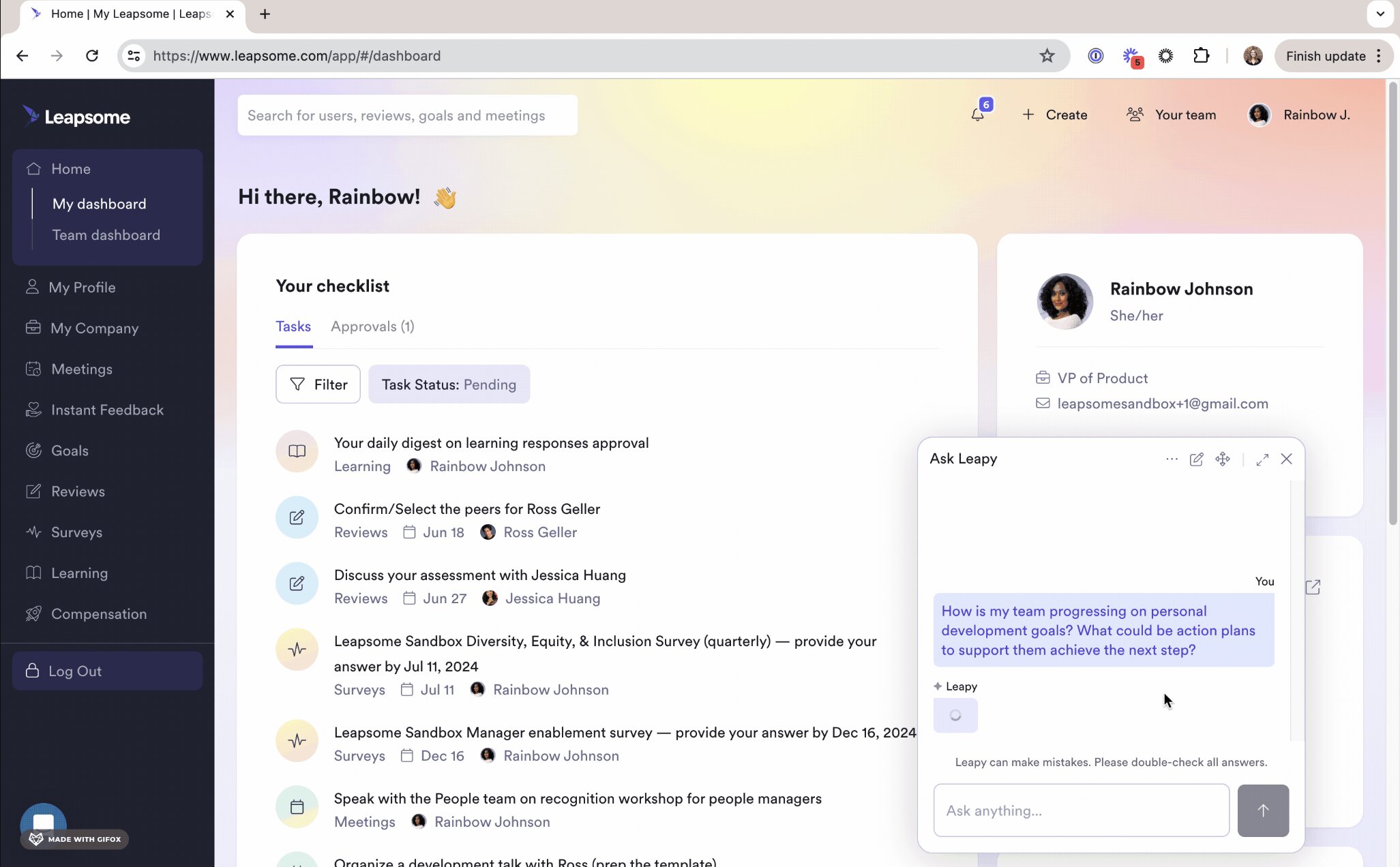Click the move icon in Ask Leapy header
This screenshot has height=867, width=1400.
coord(1223,459)
